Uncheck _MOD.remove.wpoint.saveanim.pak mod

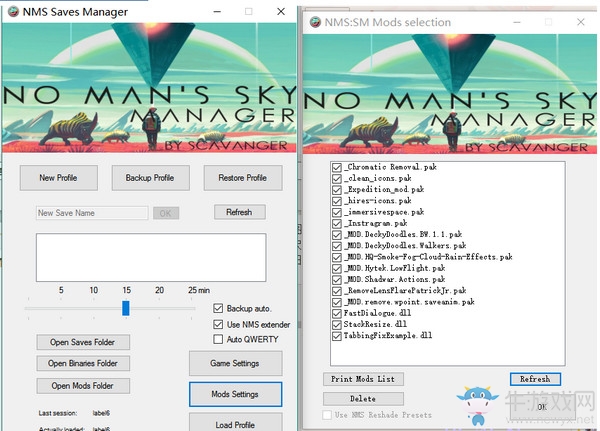pos(337,302)
